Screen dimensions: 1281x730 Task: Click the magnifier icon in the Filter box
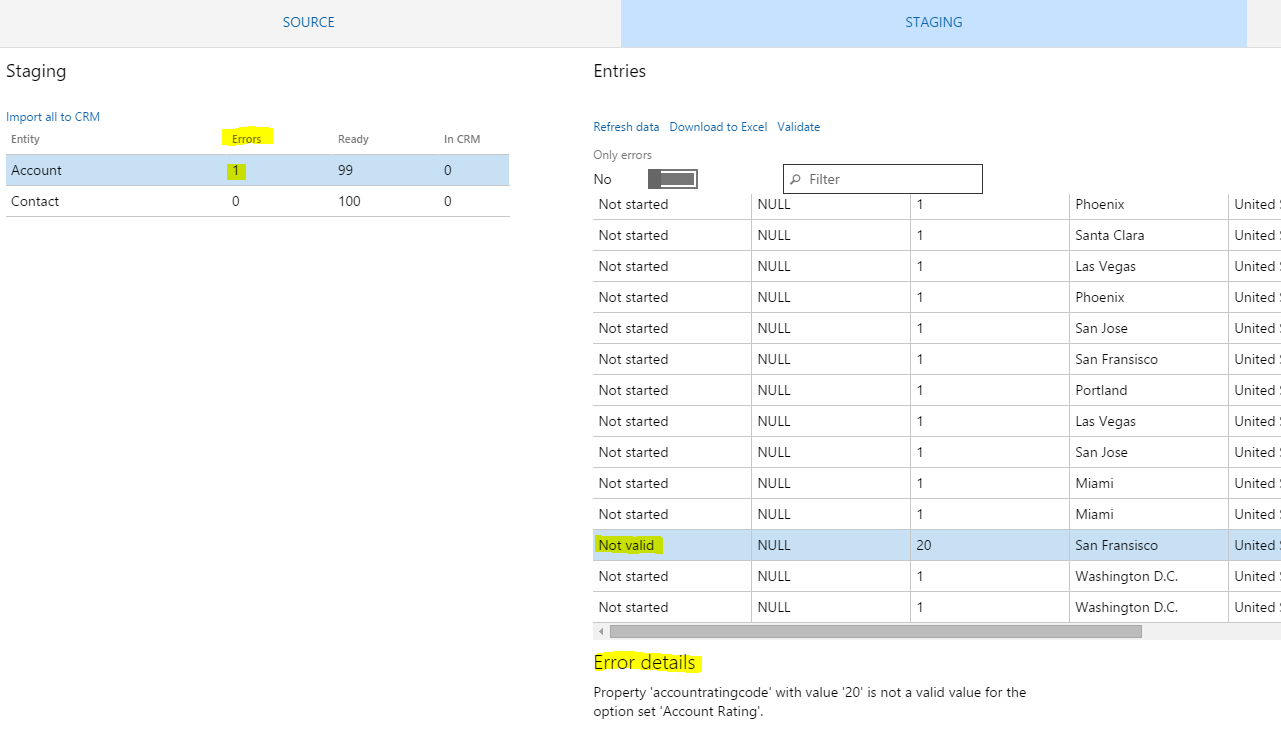tap(796, 178)
